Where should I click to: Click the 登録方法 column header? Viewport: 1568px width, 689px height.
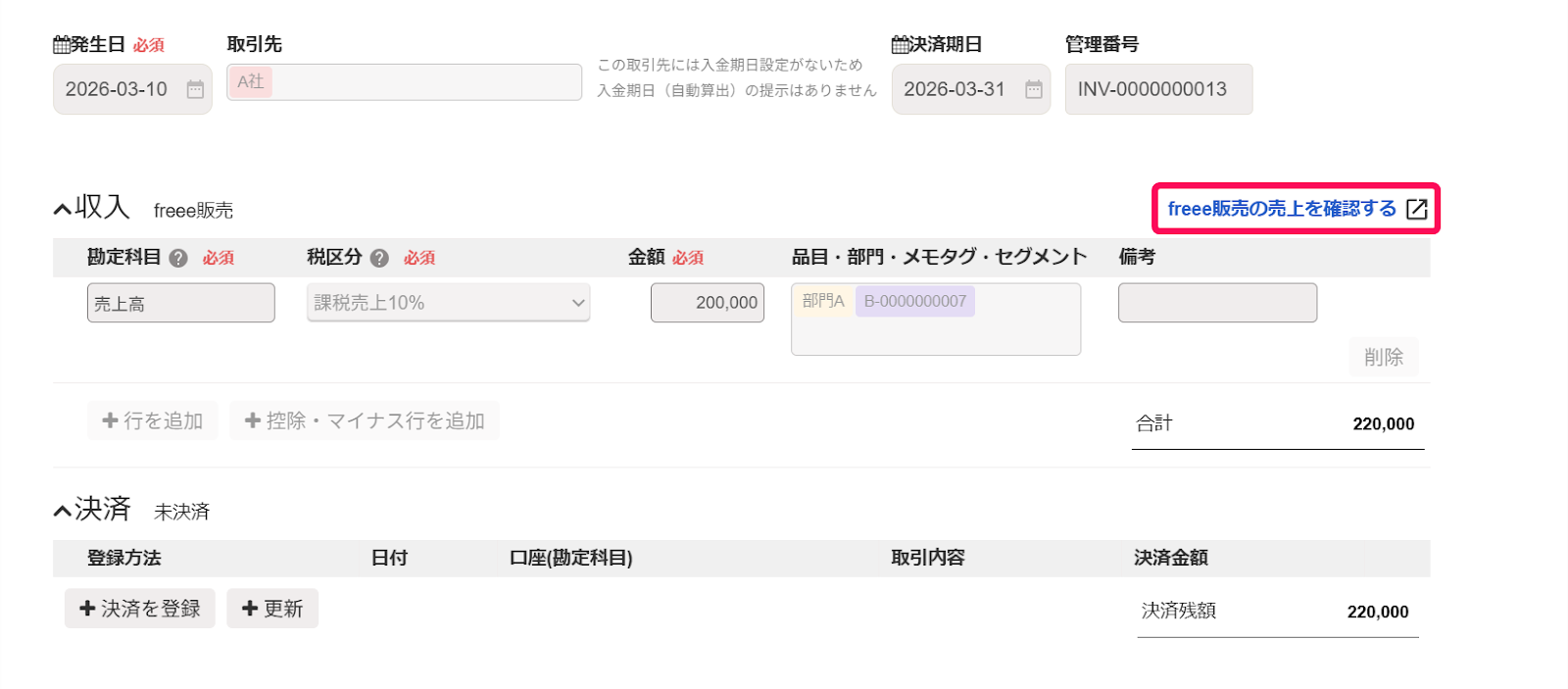pos(124,558)
